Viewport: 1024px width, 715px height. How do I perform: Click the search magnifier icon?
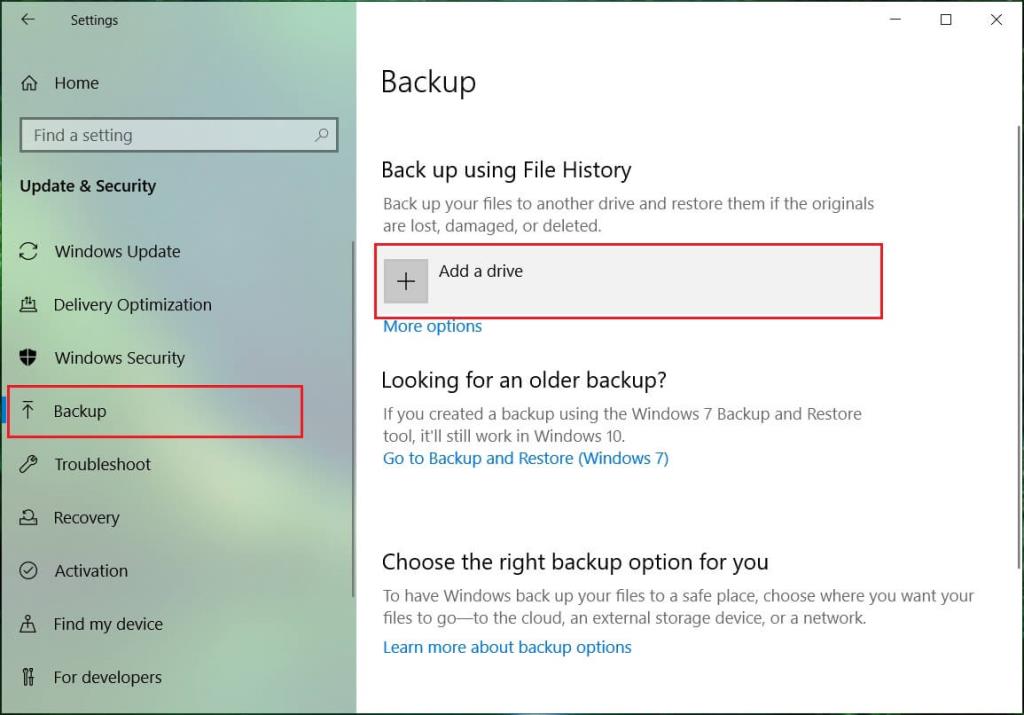pos(322,135)
